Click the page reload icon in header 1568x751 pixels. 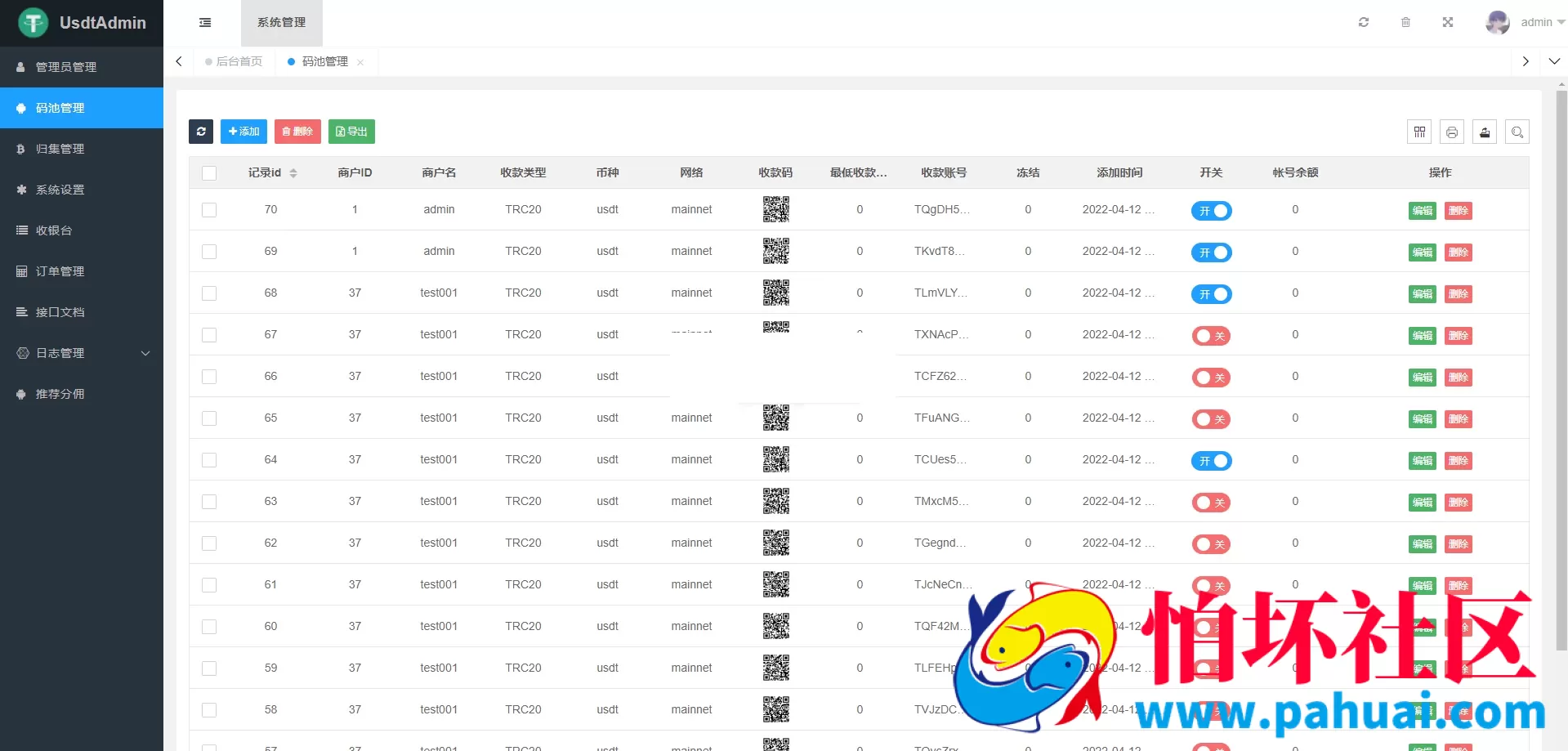[1364, 22]
